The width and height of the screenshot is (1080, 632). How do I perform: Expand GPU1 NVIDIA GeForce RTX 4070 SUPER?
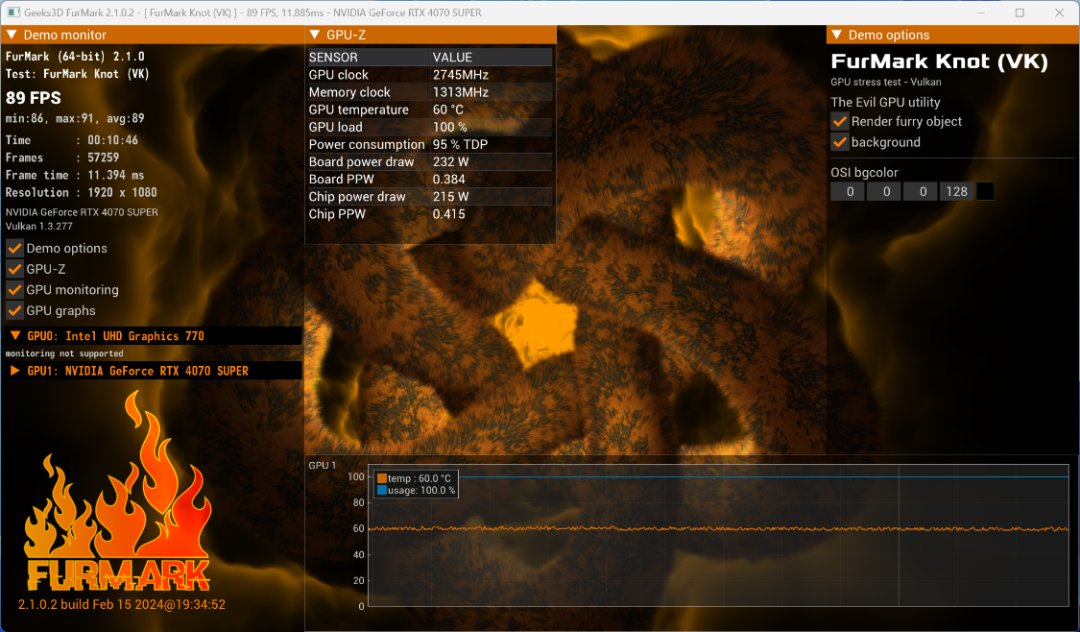pos(15,370)
